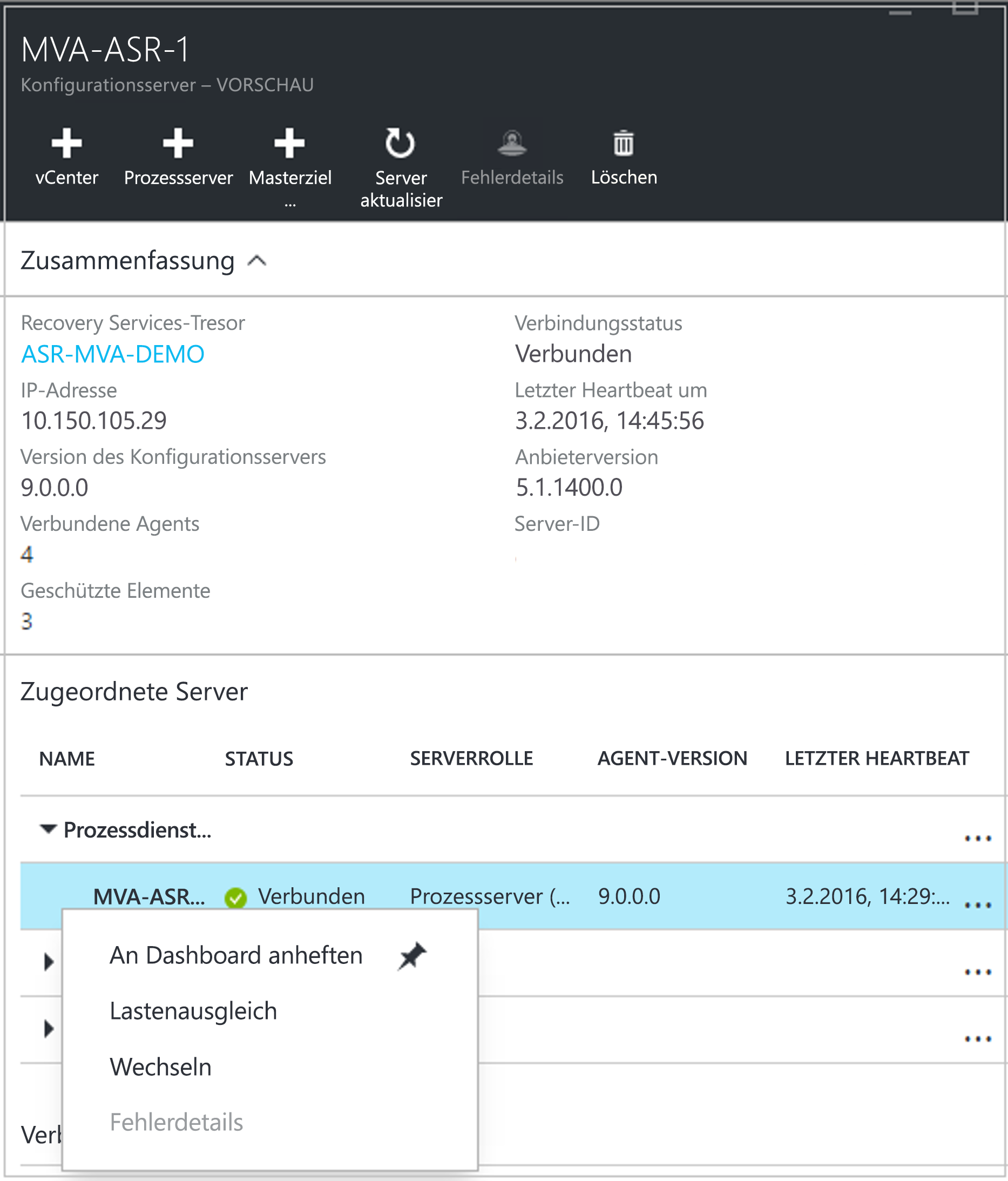This screenshot has height=1181, width=1008.
Task: Open ellipsis menu on row beside Lastenausgleich entry
Action: coord(978,1038)
